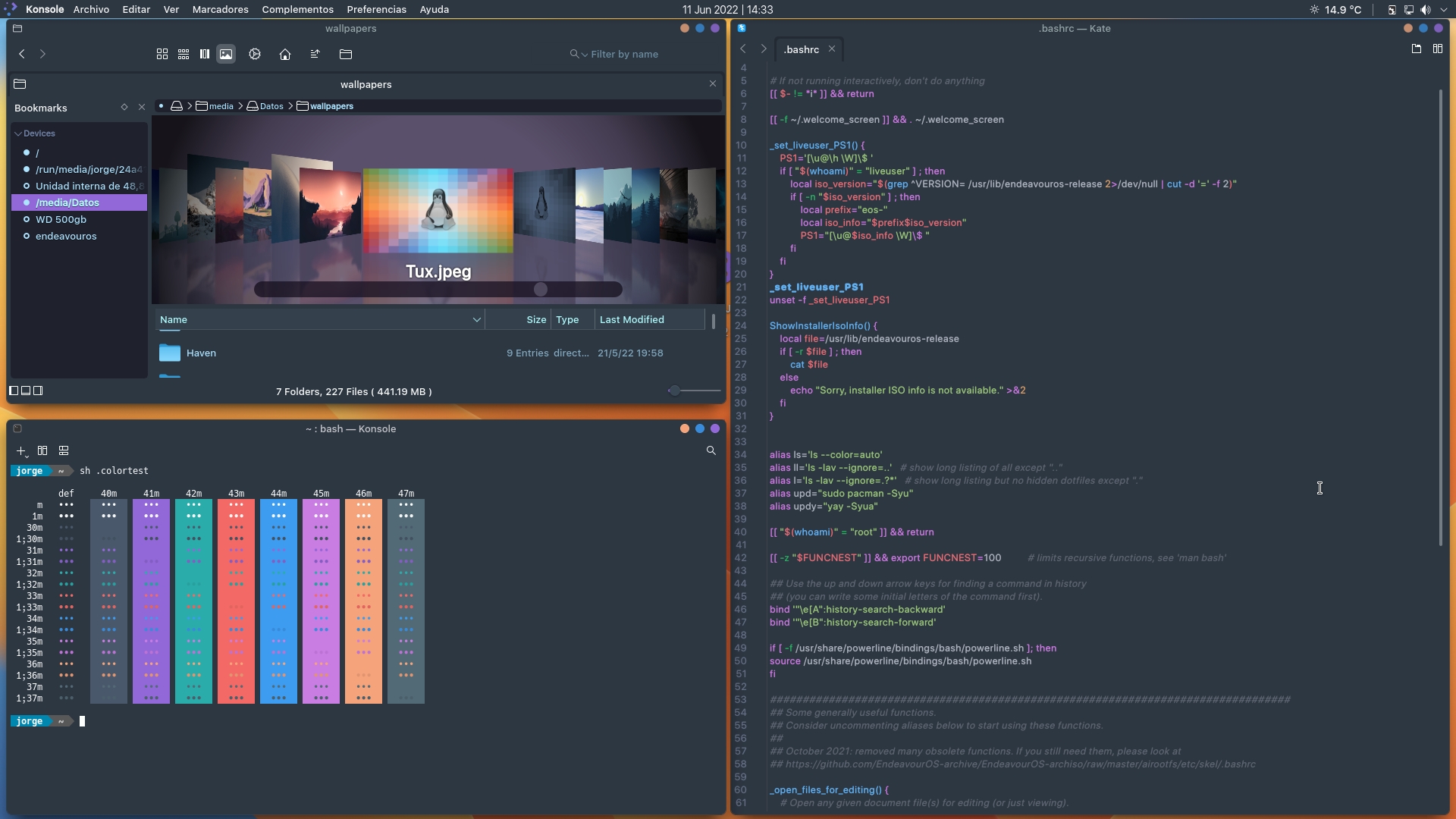The width and height of the screenshot is (1456, 819).
Task: Open the Name column sorting dropdown
Action: tap(476, 319)
